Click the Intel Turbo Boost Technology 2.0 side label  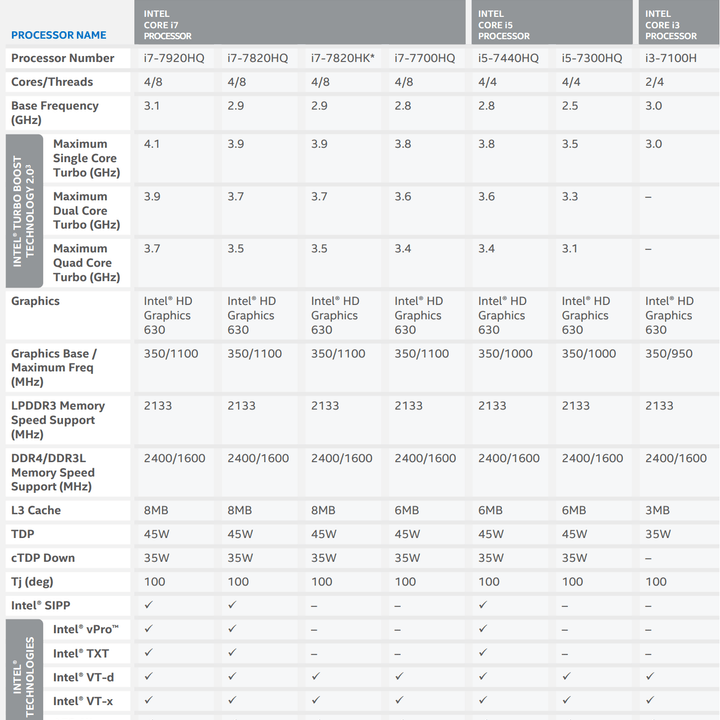[x=24, y=211]
